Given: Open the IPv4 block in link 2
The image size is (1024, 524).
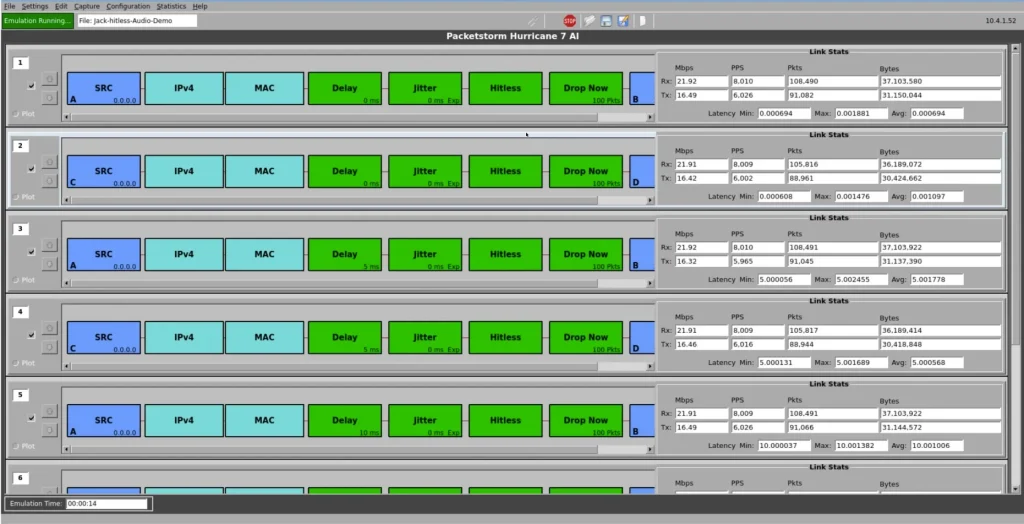Looking at the screenshot, I should (184, 171).
